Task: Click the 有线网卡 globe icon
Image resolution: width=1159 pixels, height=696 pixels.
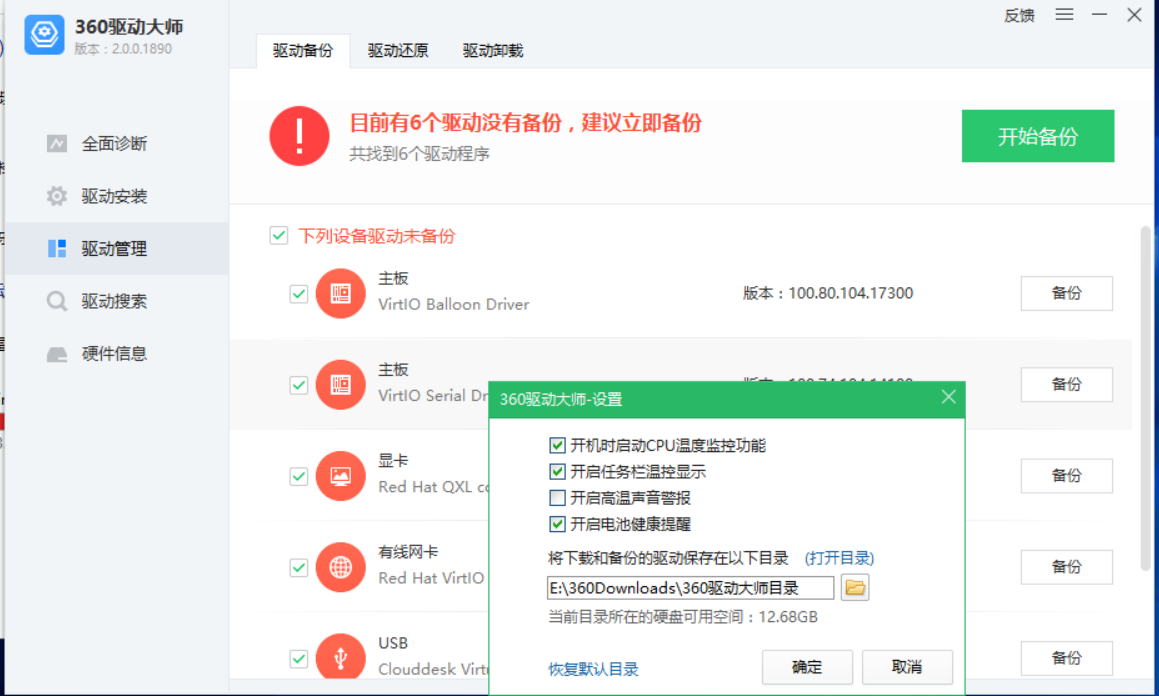Action: [341, 567]
